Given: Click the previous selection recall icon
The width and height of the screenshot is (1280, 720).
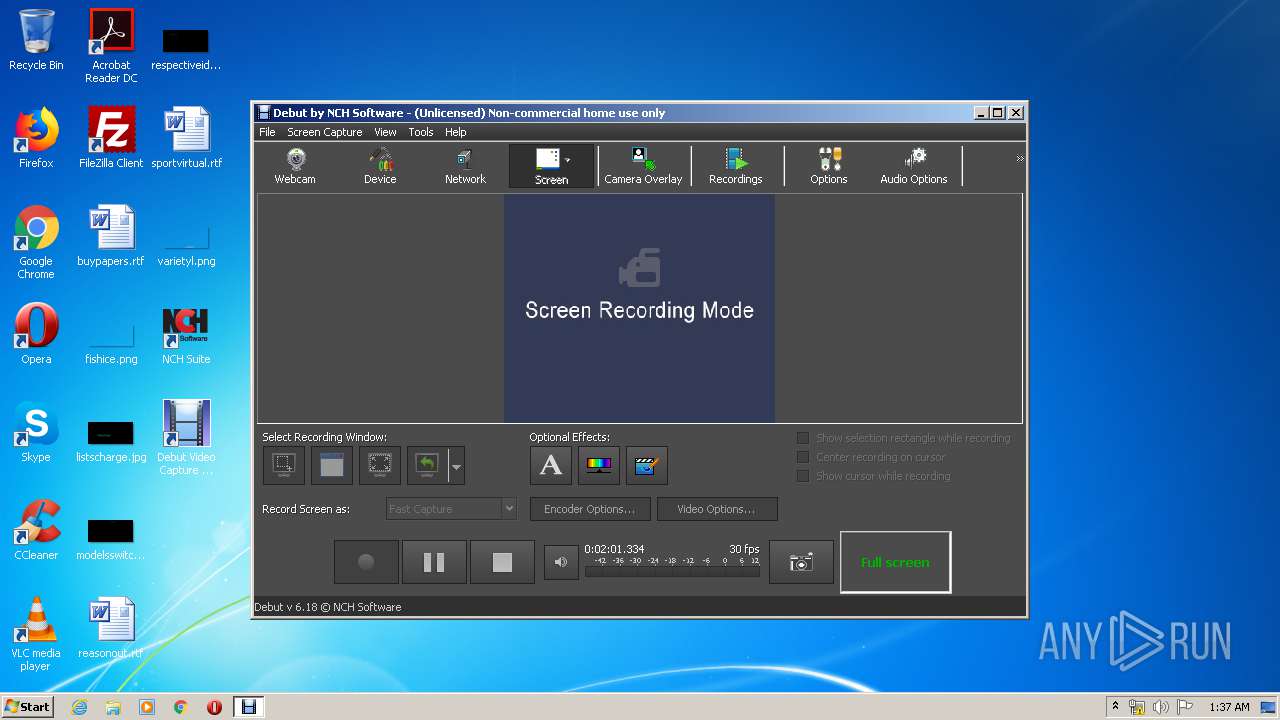Looking at the screenshot, I should pyautogui.click(x=427, y=465).
